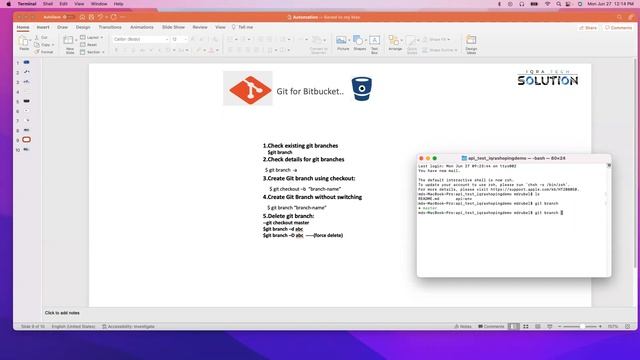Insert a New Slide
Viewport: 640px width, 360px height.
click(69, 43)
